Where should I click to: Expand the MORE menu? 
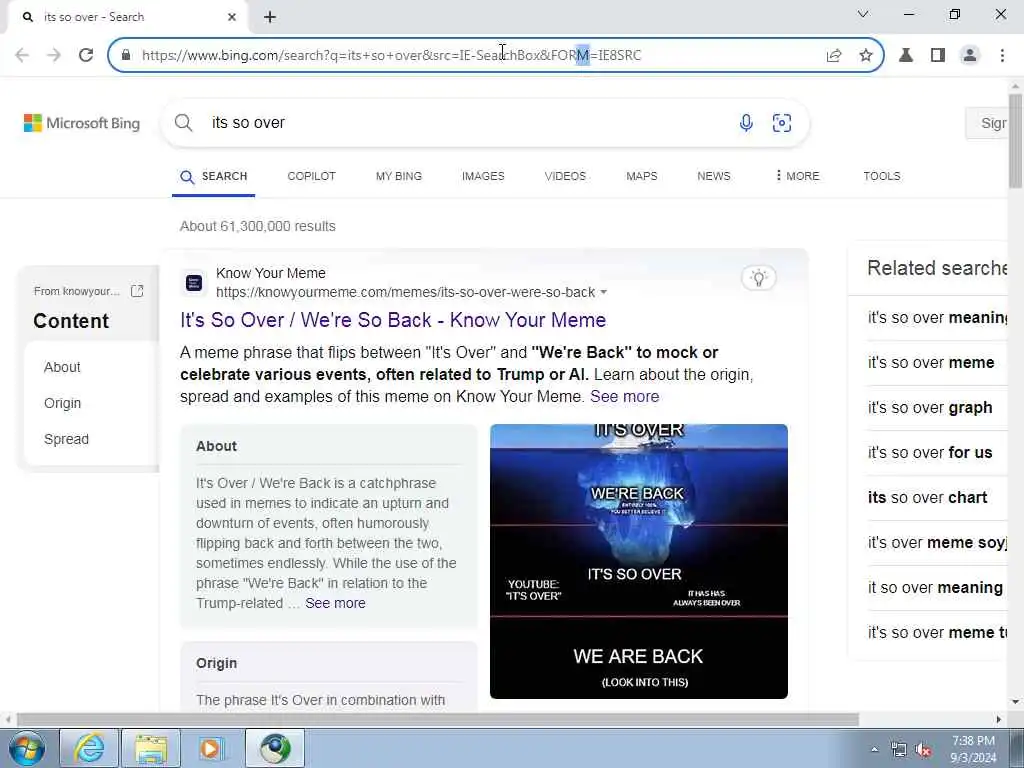[797, 176]
